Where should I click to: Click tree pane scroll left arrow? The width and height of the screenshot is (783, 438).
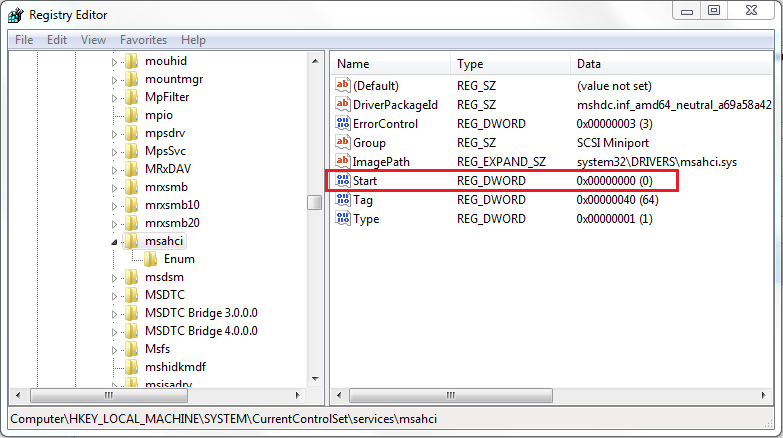click(18, 396)
